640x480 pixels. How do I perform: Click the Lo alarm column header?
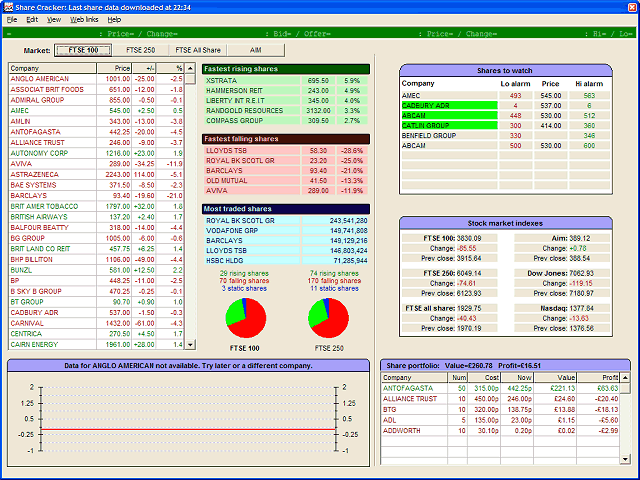coord(516,84)
